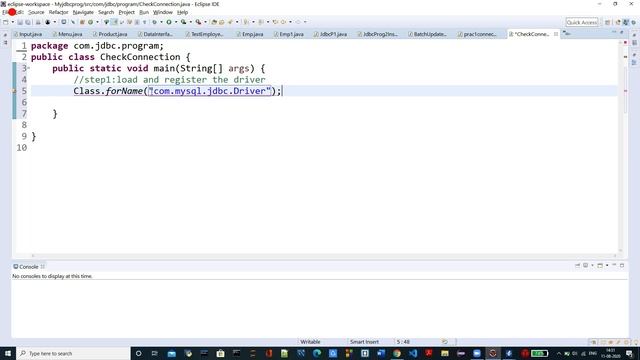Click the Smart Insert status bar entry
This screenshot has width=640, height=360.
pos(364,342)
